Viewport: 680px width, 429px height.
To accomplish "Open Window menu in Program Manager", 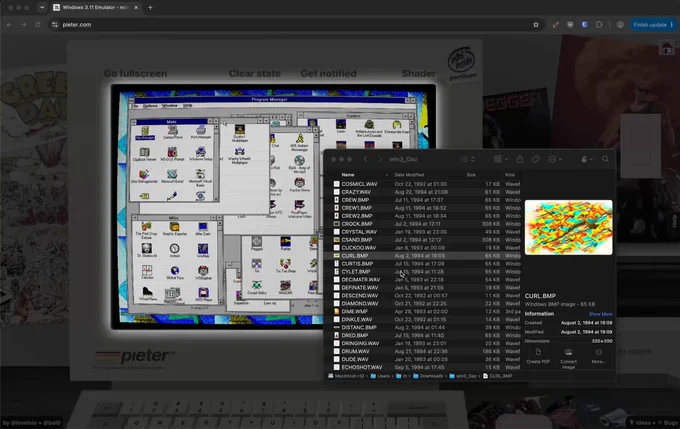I will click(x=170, y=106).
